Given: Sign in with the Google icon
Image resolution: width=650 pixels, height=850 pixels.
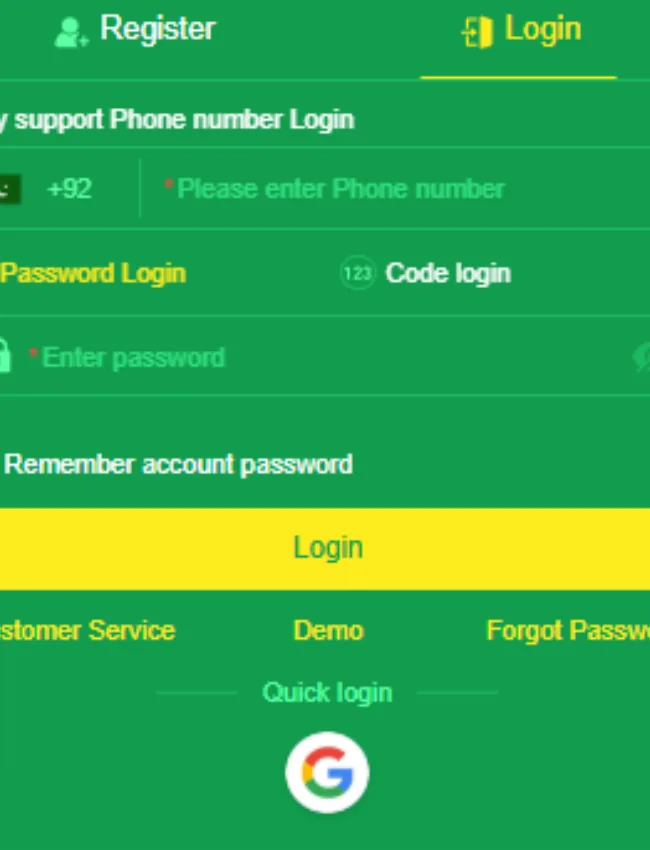Looking at the screenshot, I should (327, 772).
